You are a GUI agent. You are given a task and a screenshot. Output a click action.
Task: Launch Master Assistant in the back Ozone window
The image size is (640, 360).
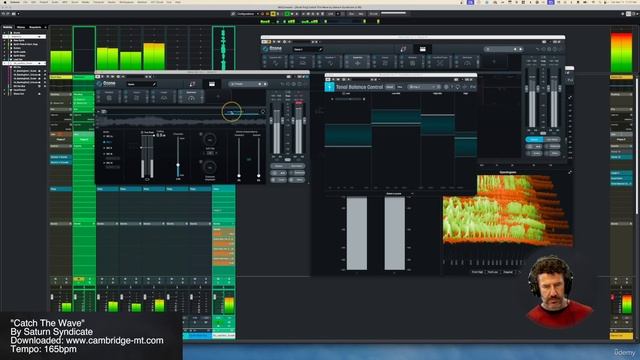coord(403,49)
